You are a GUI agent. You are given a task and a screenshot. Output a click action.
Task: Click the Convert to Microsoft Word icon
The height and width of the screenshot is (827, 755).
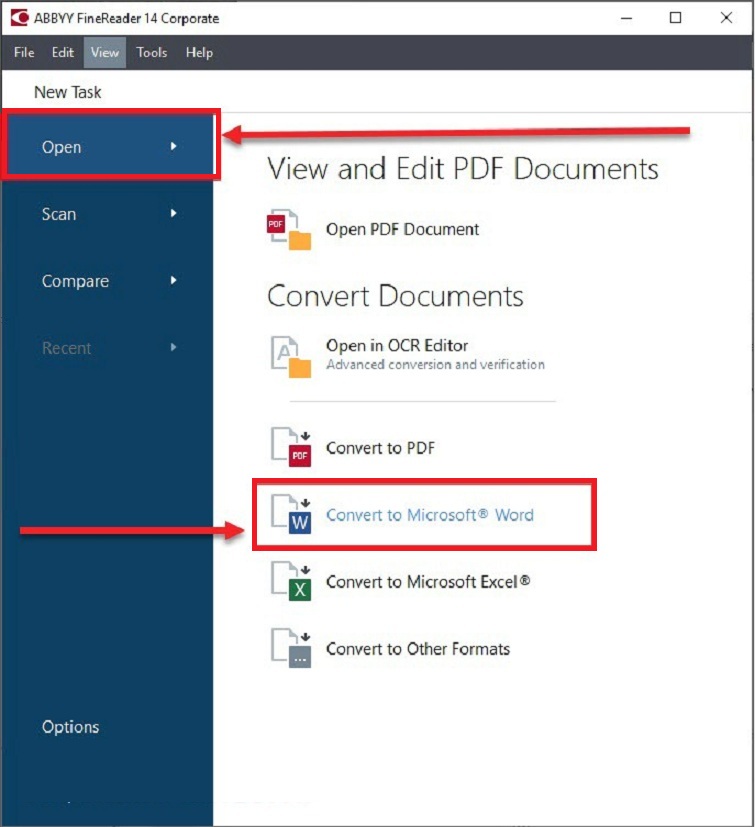291,515
